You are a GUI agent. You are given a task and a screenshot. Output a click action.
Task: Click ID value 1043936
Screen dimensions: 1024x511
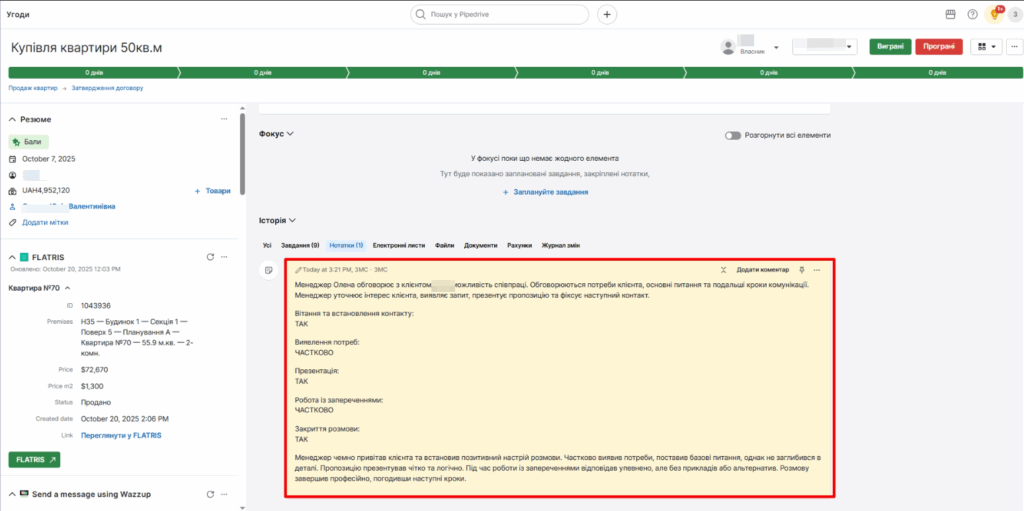pyautogui.click(x=96, y=305)
